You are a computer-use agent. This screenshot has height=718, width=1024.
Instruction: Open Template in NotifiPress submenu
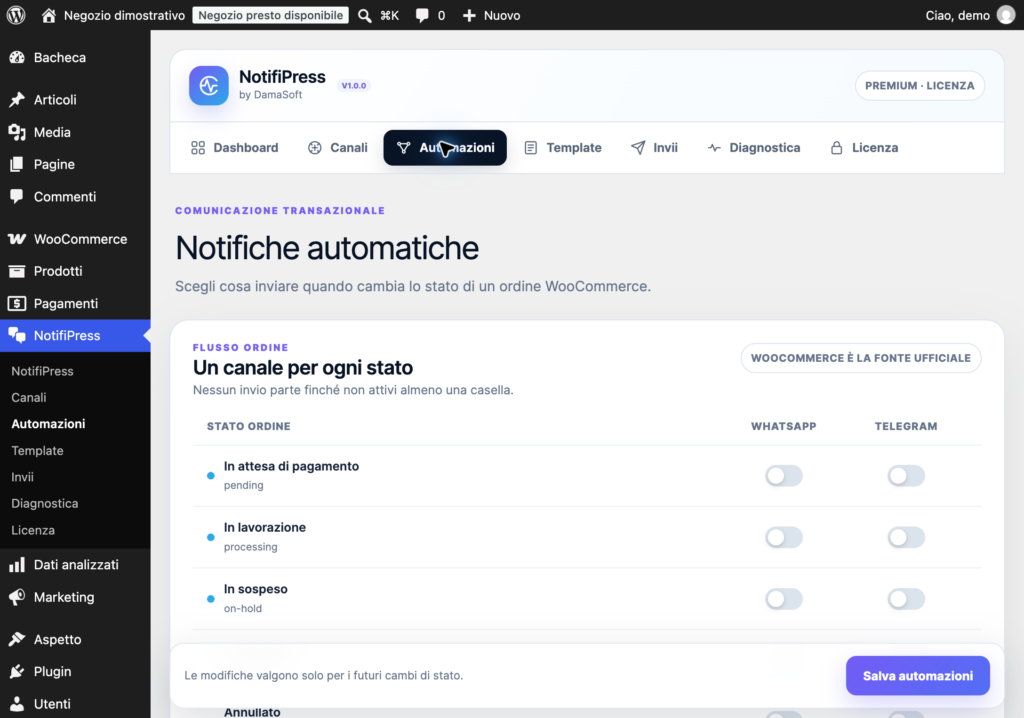[37, 450]
